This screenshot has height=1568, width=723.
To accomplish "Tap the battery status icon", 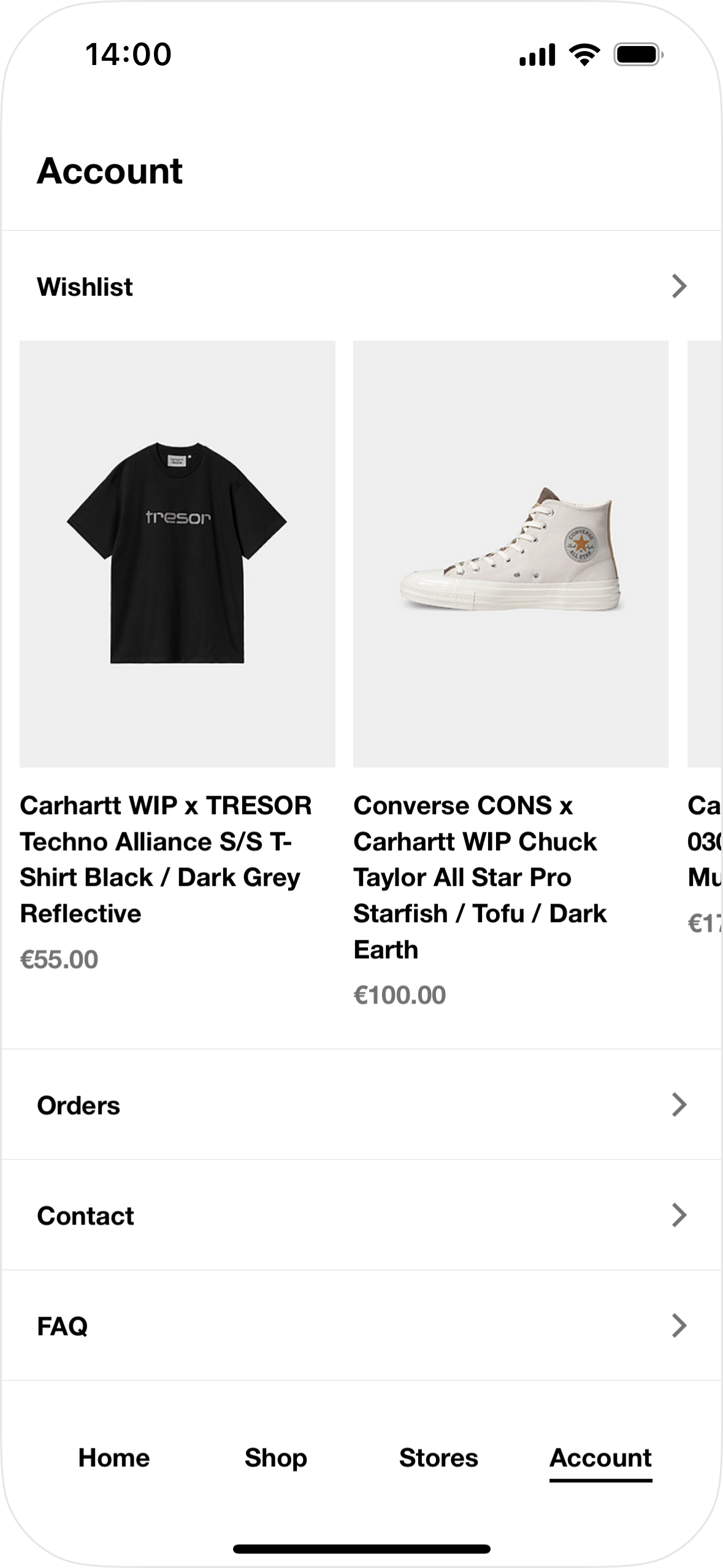I will click(638, 55).
